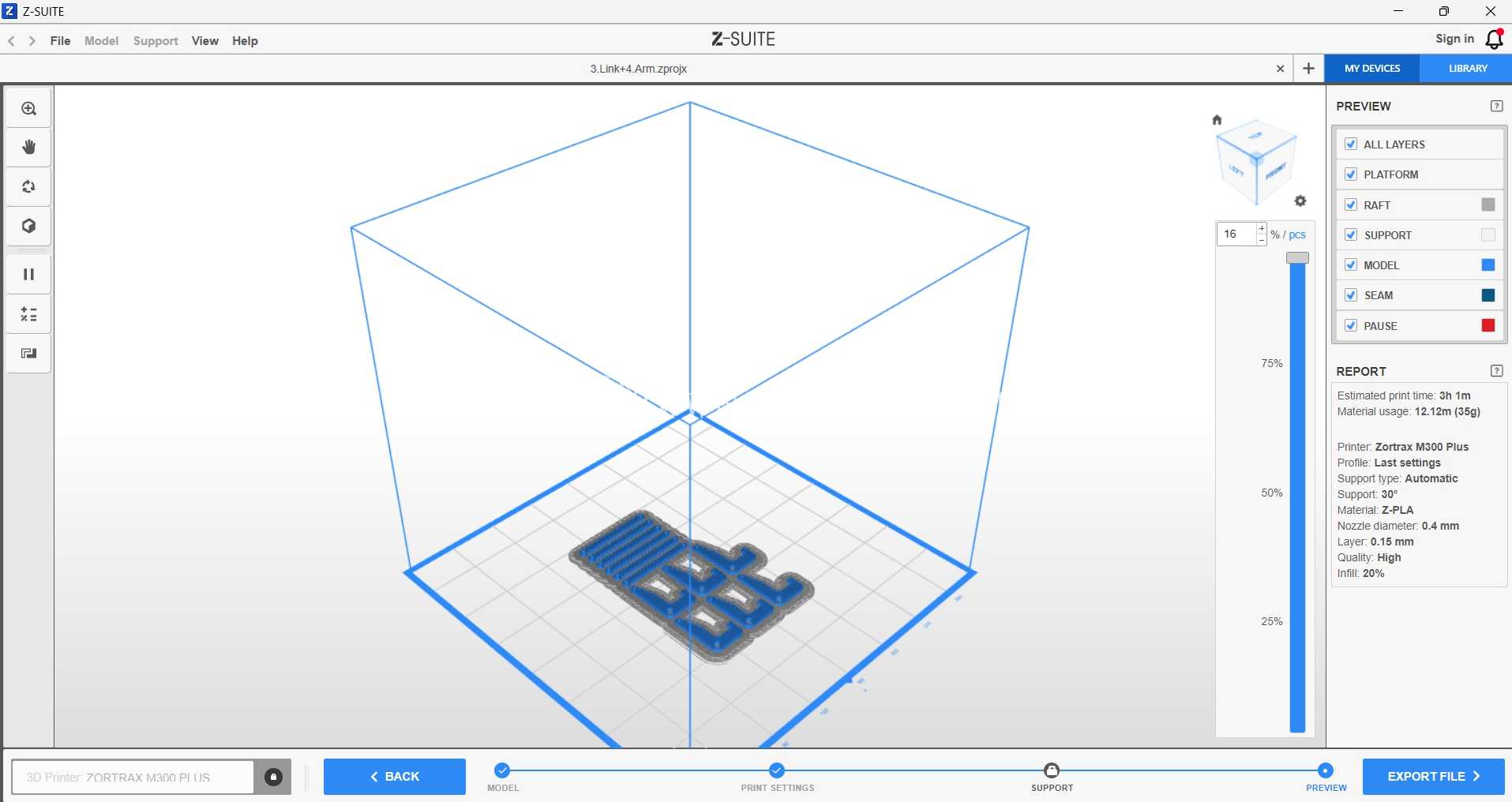Click the Model step indicator
1512x802 pixels.
tap(502, 770)
